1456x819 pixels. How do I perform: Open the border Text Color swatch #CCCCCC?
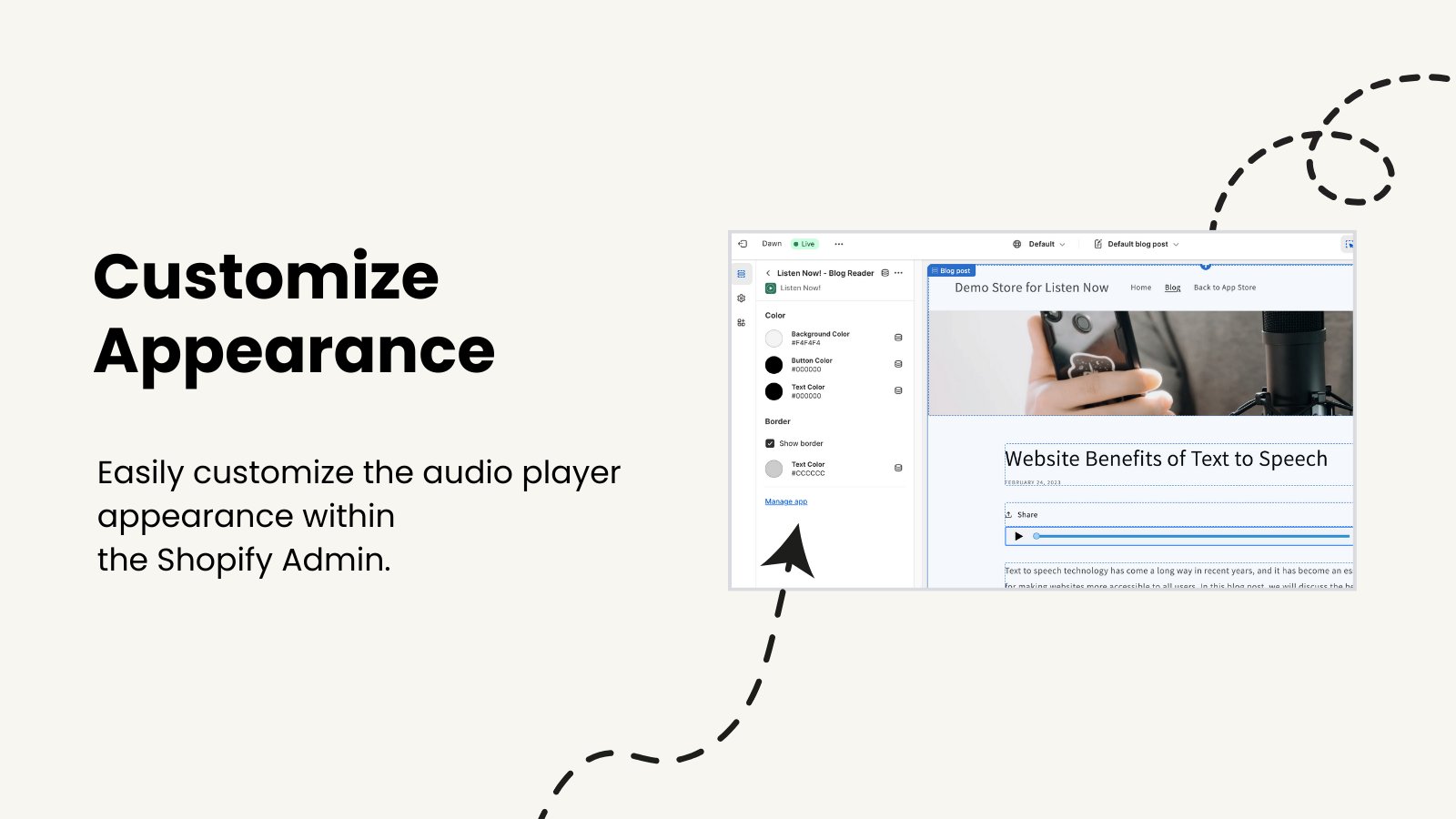click(x=774, y=469)
